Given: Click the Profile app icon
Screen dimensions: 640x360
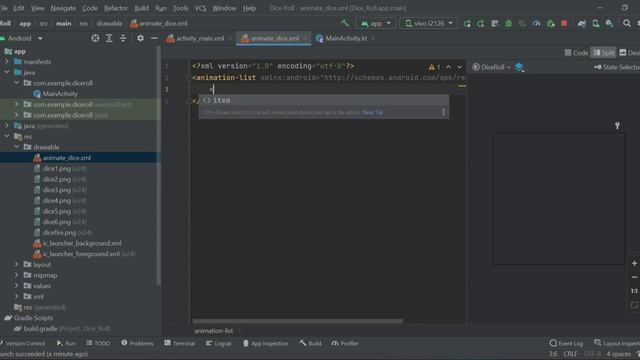Looking at the screenshot, I should 536,24.
